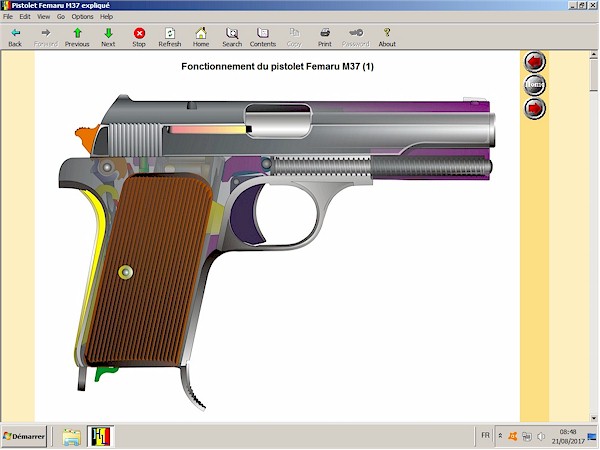Click the purple trigger of the pistol
This screenshot has width=600, height=450.
pos(246,215)
